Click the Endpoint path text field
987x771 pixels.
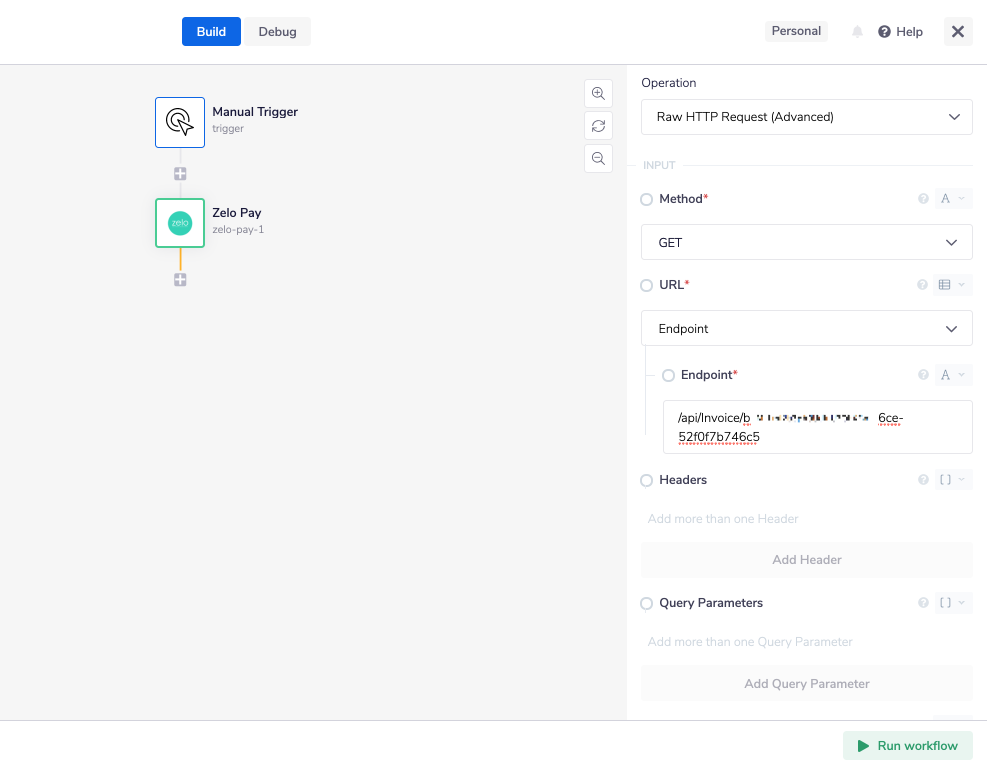point(817,427)
